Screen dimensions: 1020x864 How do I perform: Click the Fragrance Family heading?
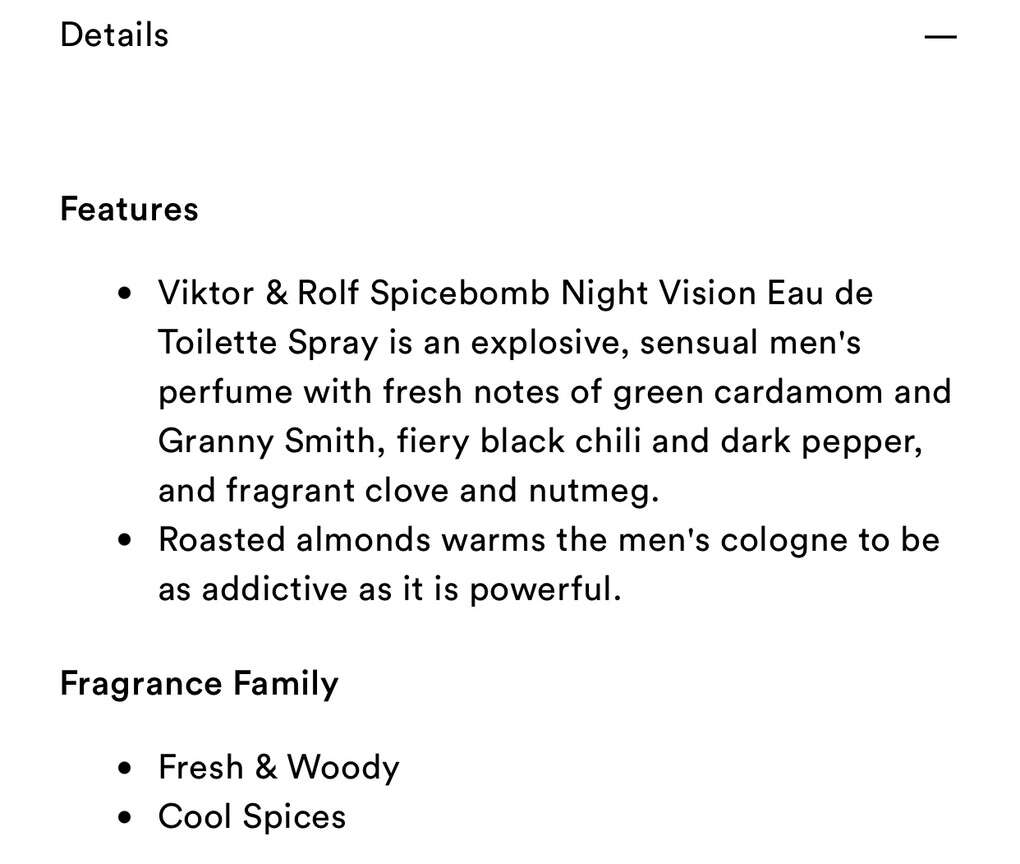(199, 684)
